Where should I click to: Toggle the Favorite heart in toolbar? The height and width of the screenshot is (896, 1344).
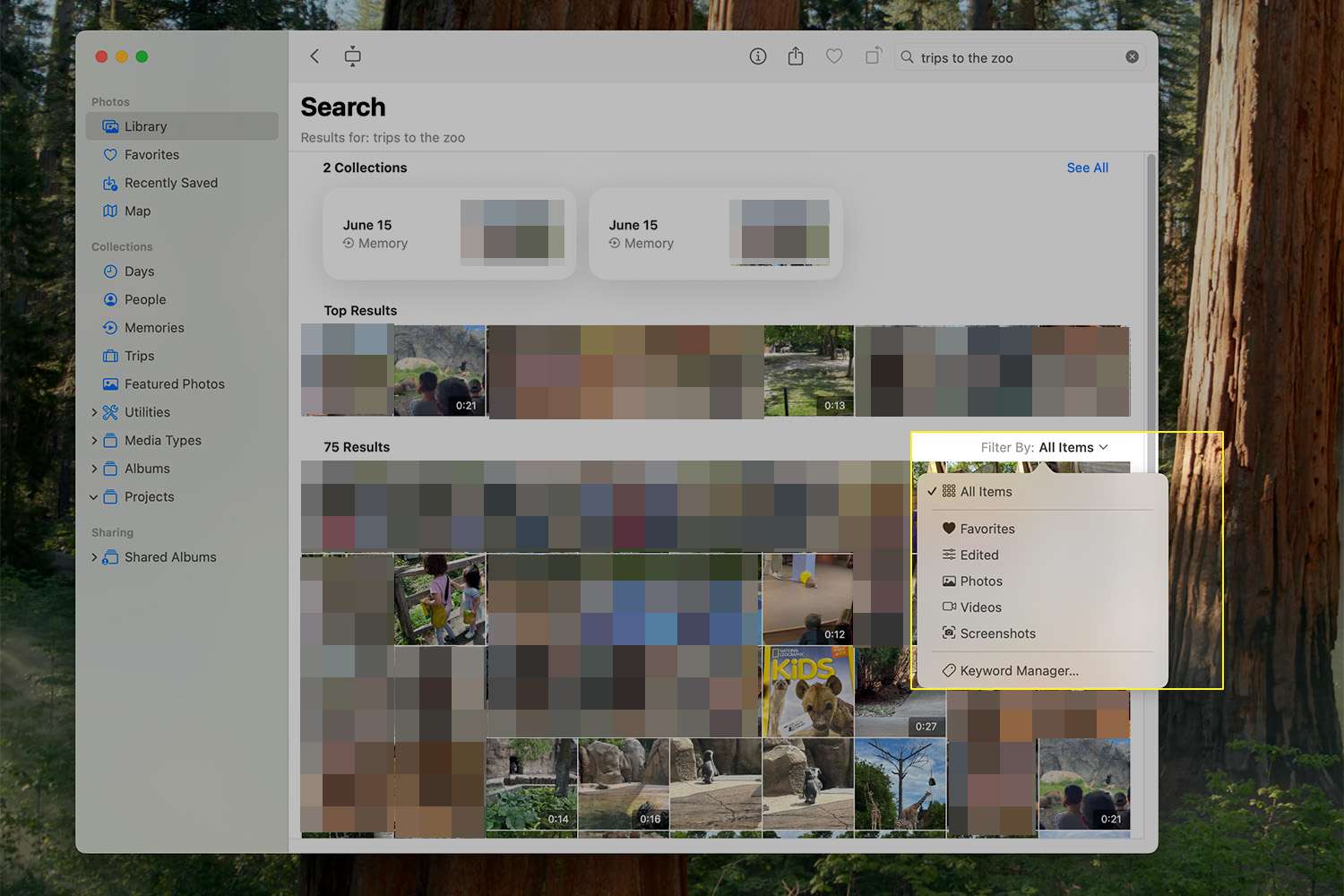pyautogui.click(x=834, y=56)
